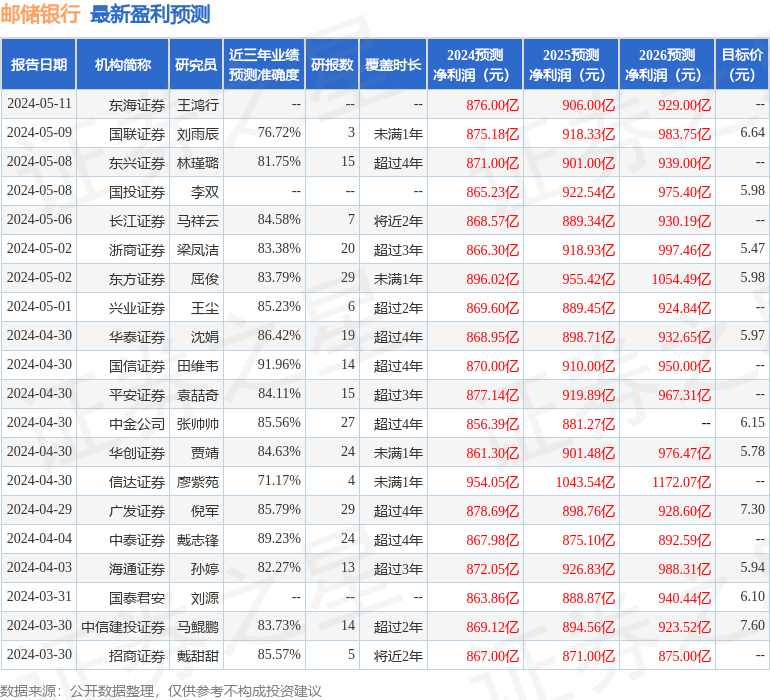Viewport: 770px width, 700px height.
Task: Click analyst name 戴甜甜
Action: click(x=198, y=656)
